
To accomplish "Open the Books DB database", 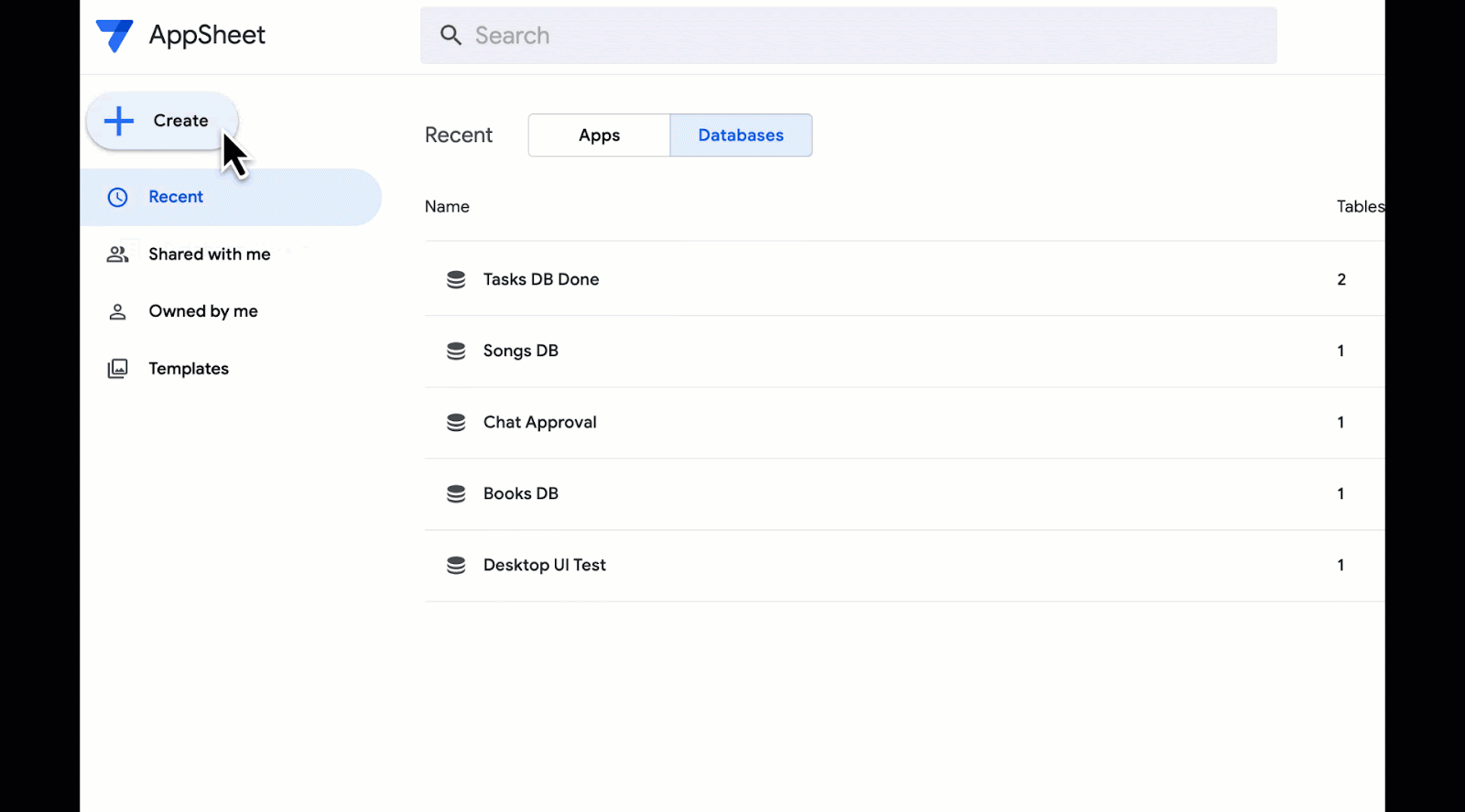I will [x=521, y=494].
